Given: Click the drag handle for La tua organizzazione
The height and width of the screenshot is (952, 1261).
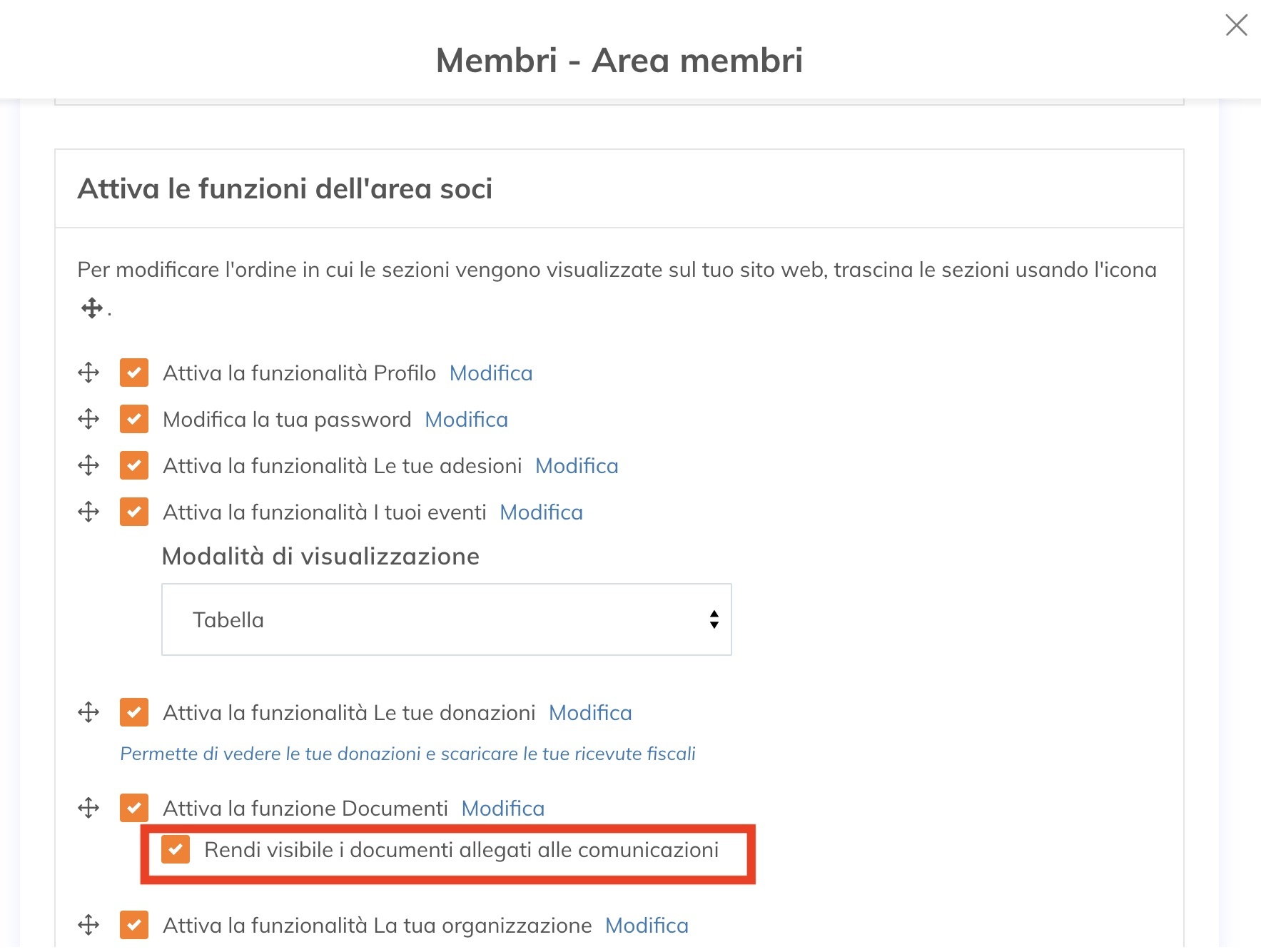Looking at the screenshot, I should [88, 925].
